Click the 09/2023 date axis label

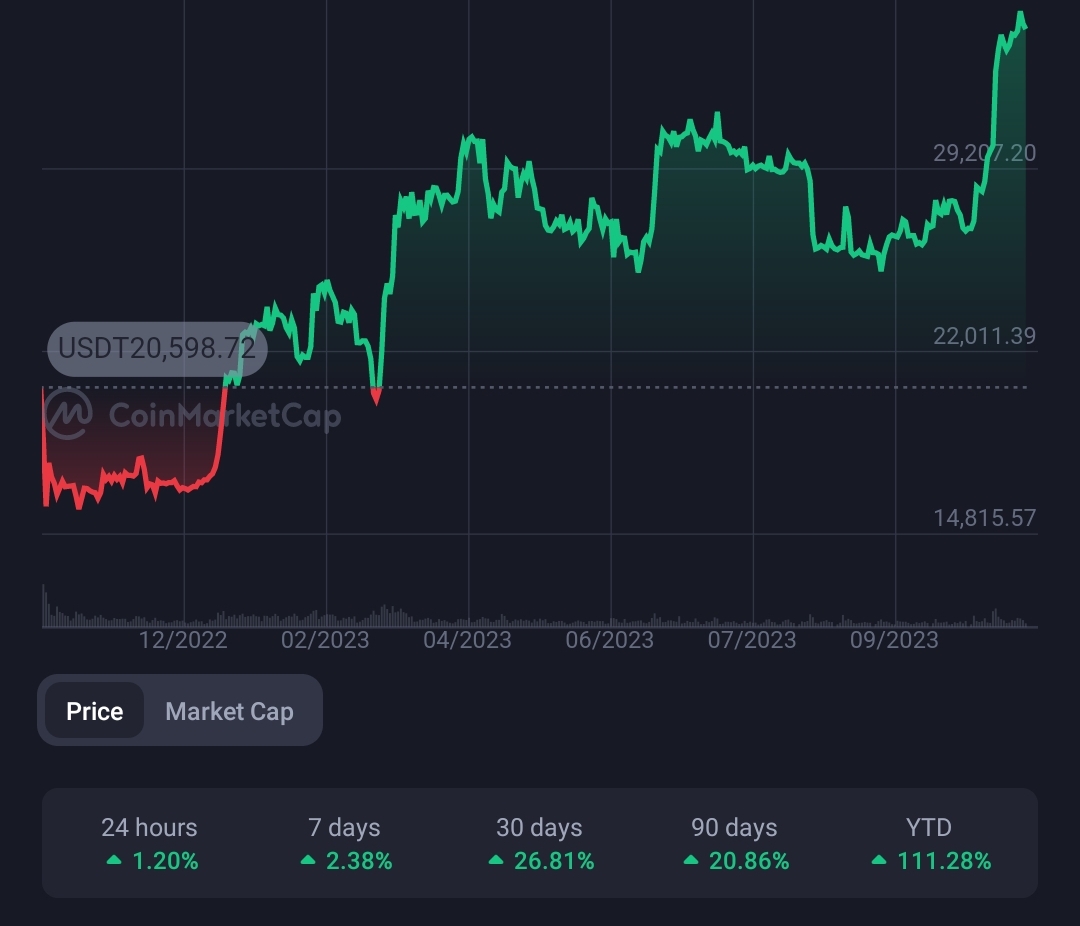pos(894,639)
